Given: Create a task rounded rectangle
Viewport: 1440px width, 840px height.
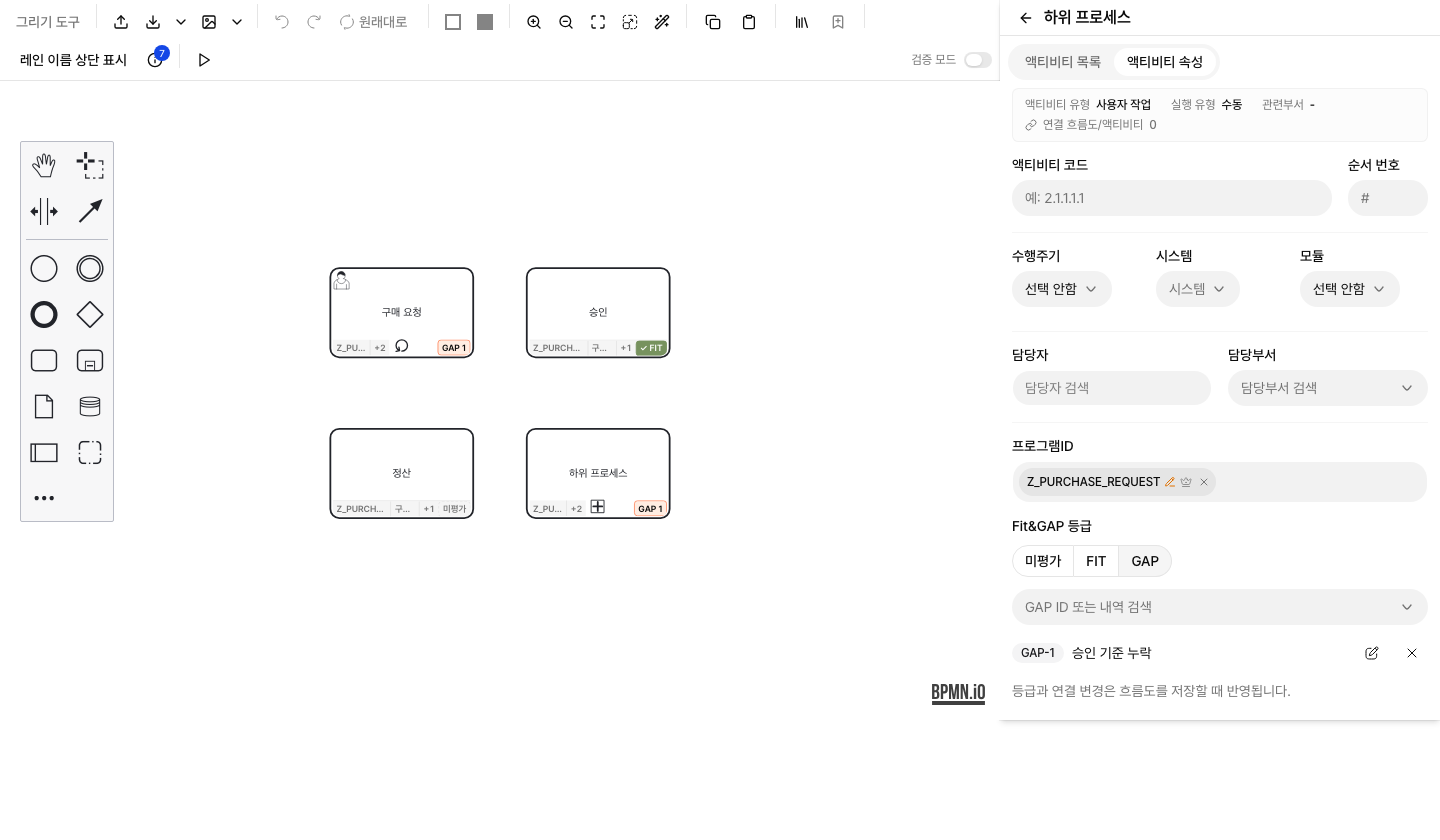Looking at the screenshot, I should 44,360.
